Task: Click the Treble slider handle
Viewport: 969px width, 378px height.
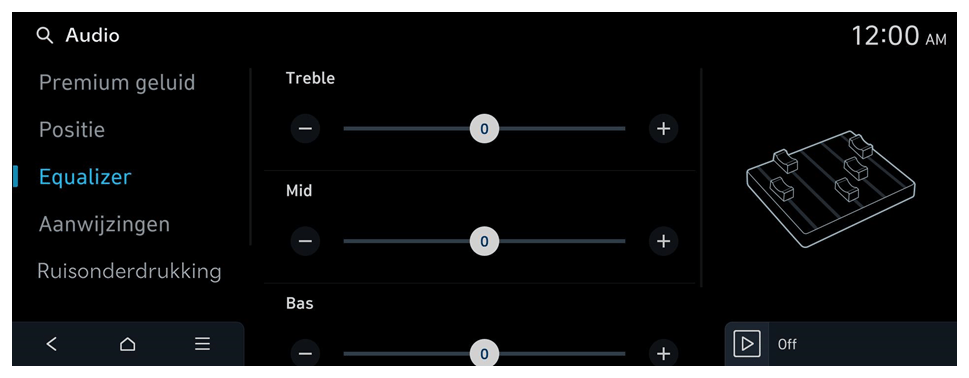Action: (x=484, y=128)
